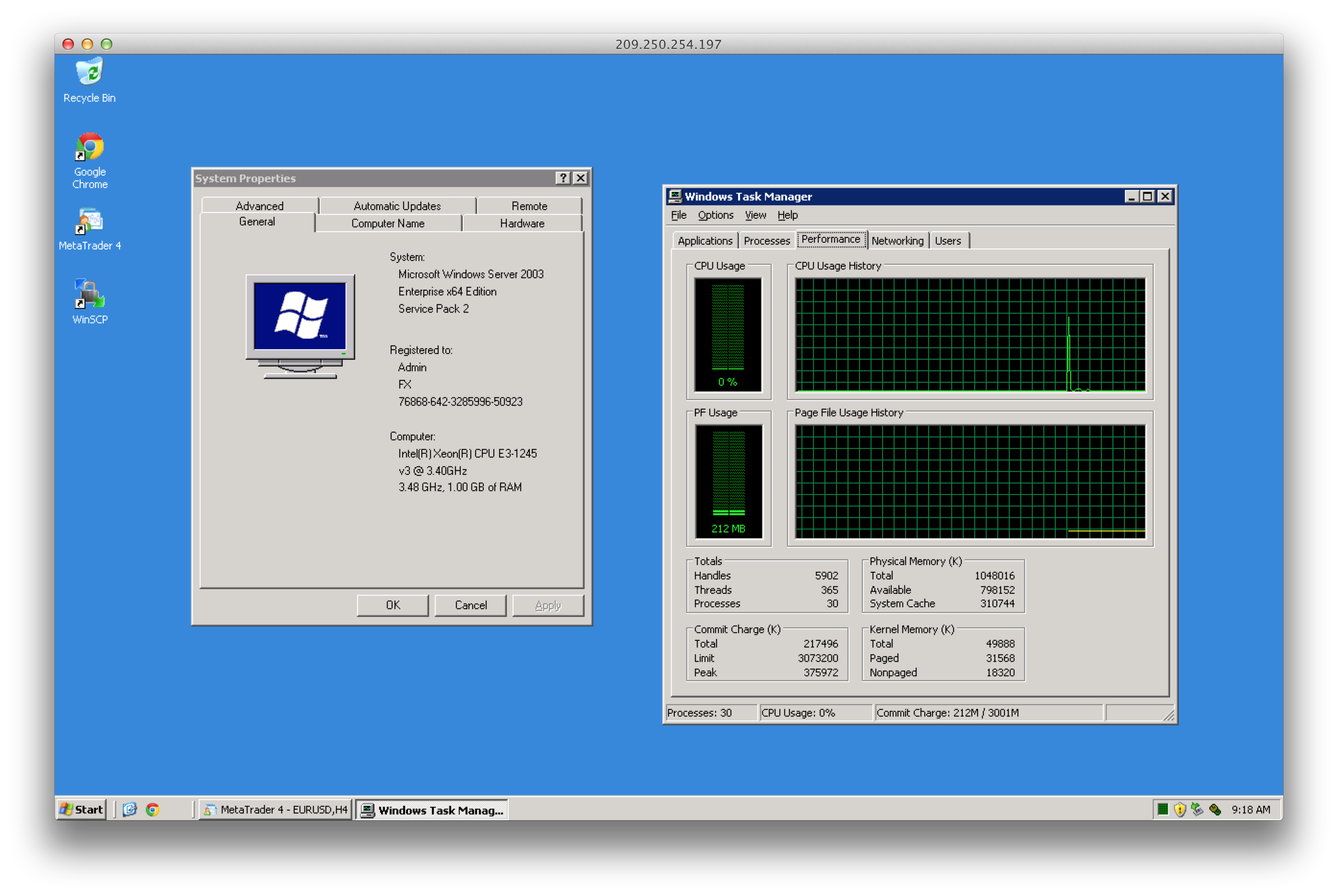This screenshot has height=896, width=1338.
Task: Switch to the Processes tab
Action: 766,241
